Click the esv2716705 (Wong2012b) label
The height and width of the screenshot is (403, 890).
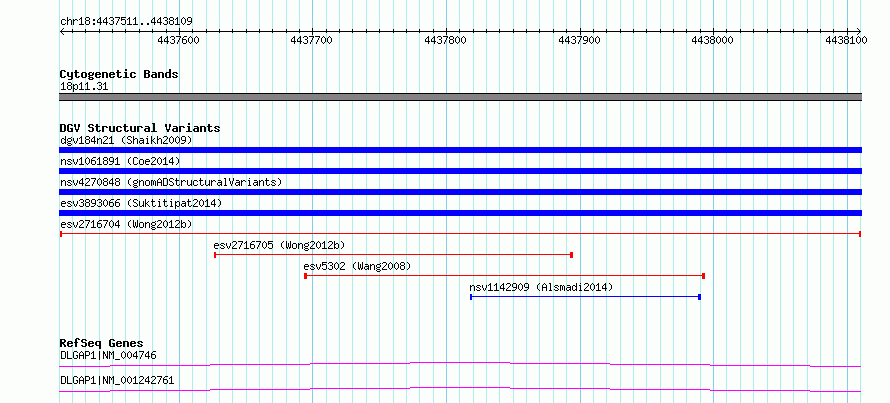(x=279, y=245)
